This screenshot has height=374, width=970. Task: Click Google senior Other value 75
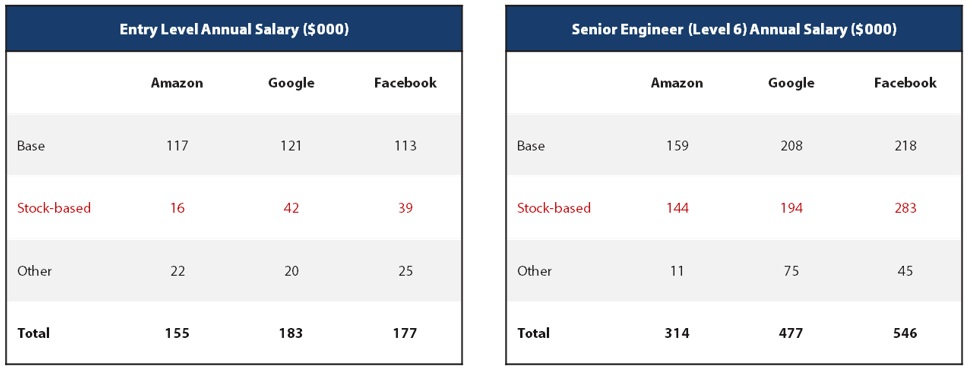coord(791,271)
